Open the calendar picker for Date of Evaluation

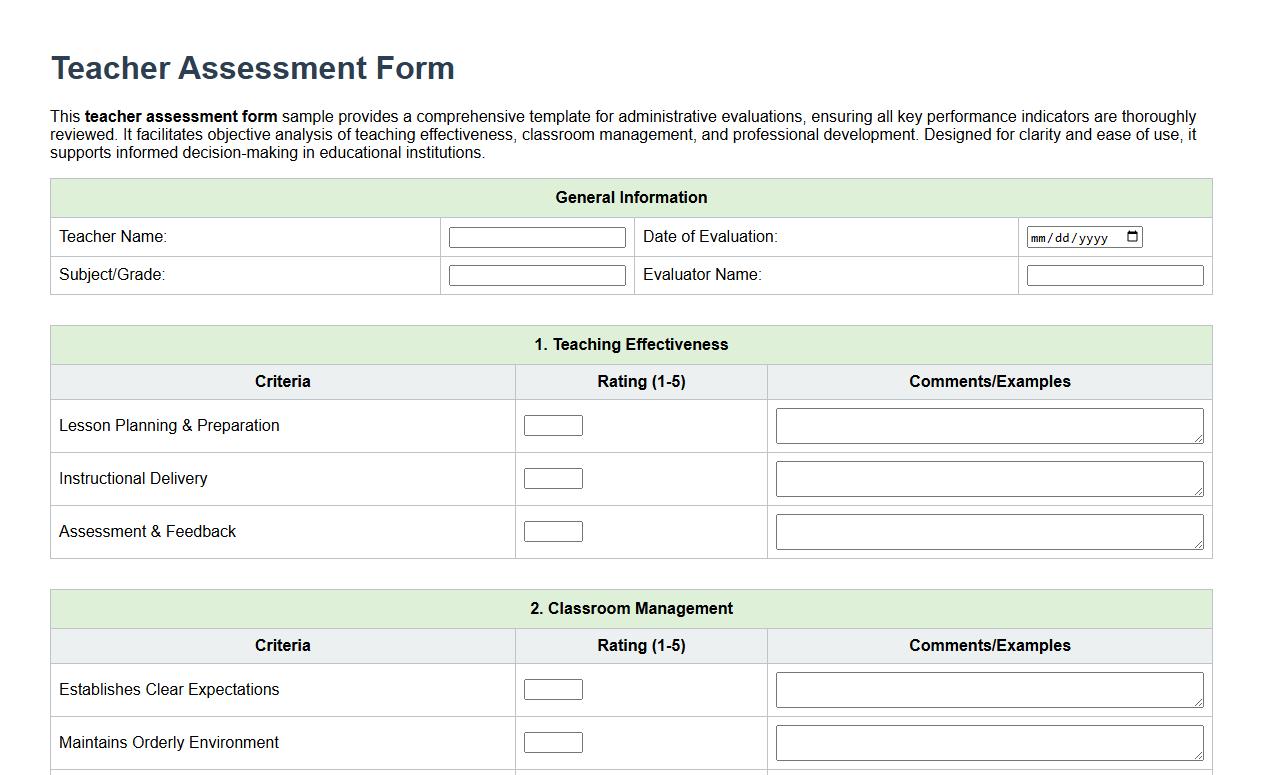click(x=1131, y=236)
